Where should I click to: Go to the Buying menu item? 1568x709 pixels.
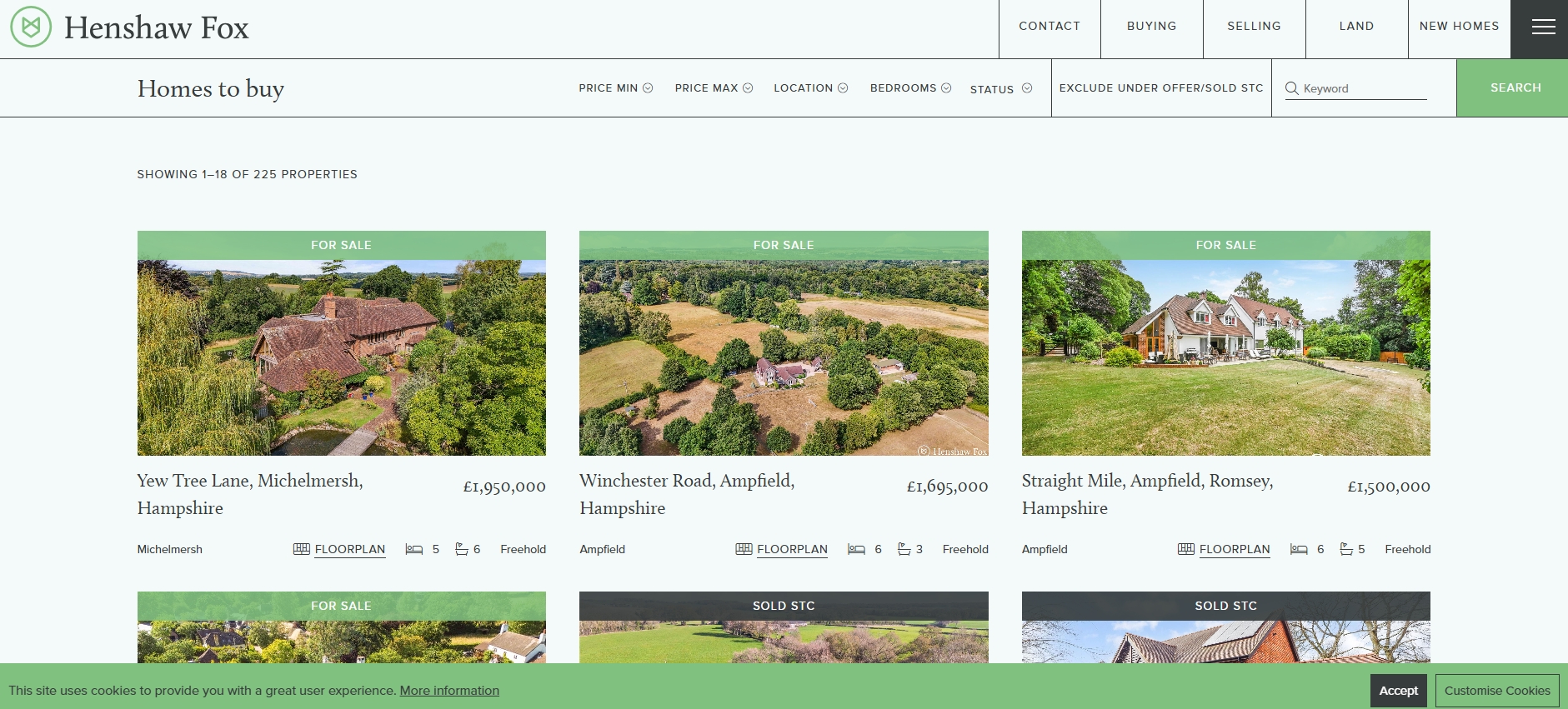pyautogui.click(x=1152, y=27)
